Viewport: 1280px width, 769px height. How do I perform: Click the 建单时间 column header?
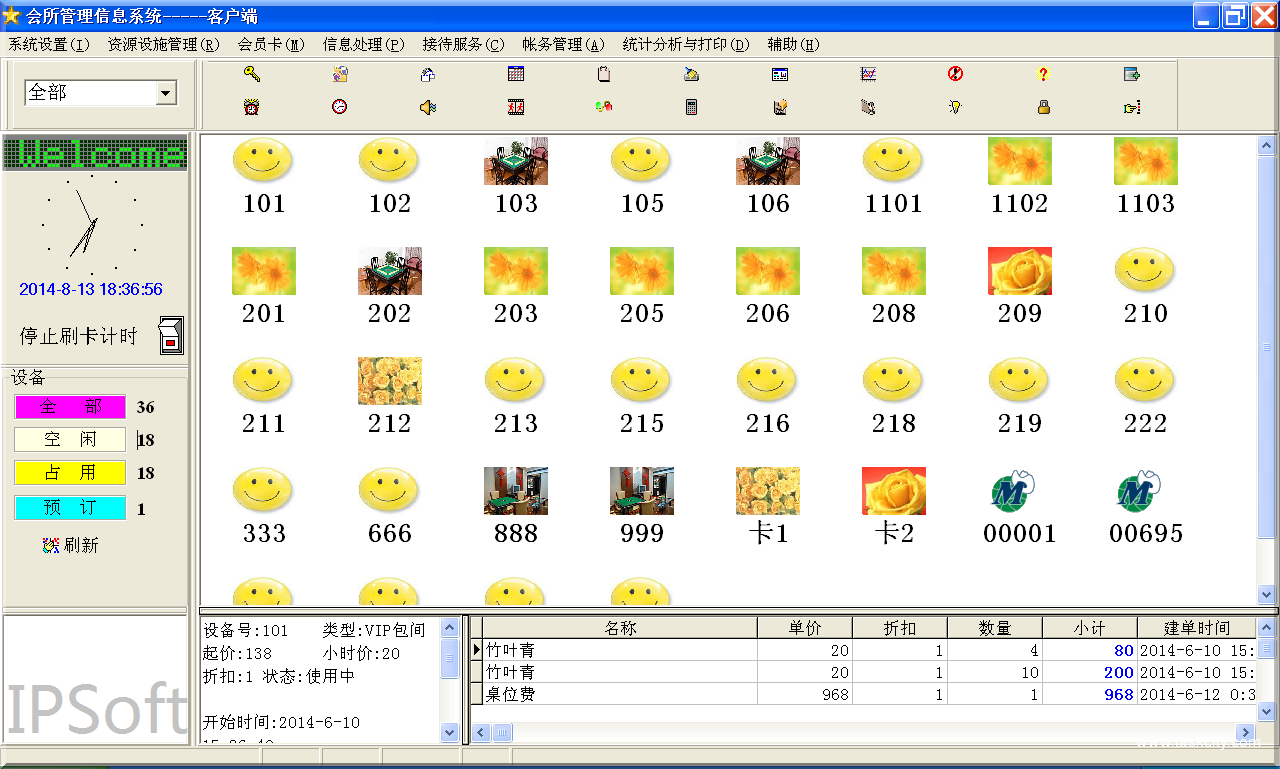(x=1197, y=628)
